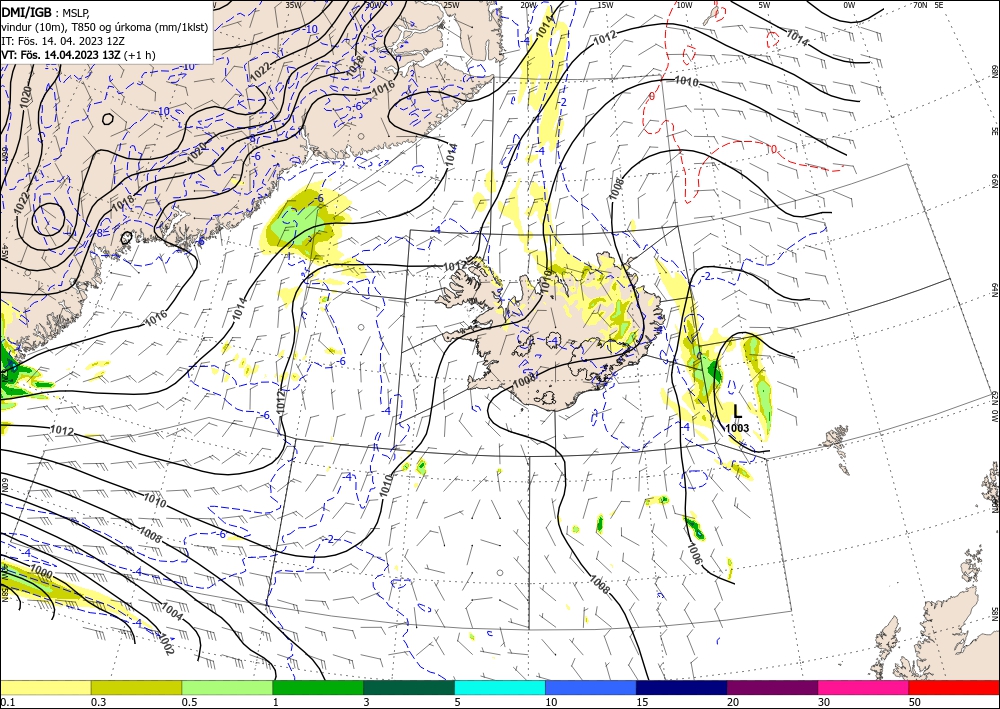This screenshot has width=1000, height=709.
Task: Click the legend value '50'
Action: 916,702
